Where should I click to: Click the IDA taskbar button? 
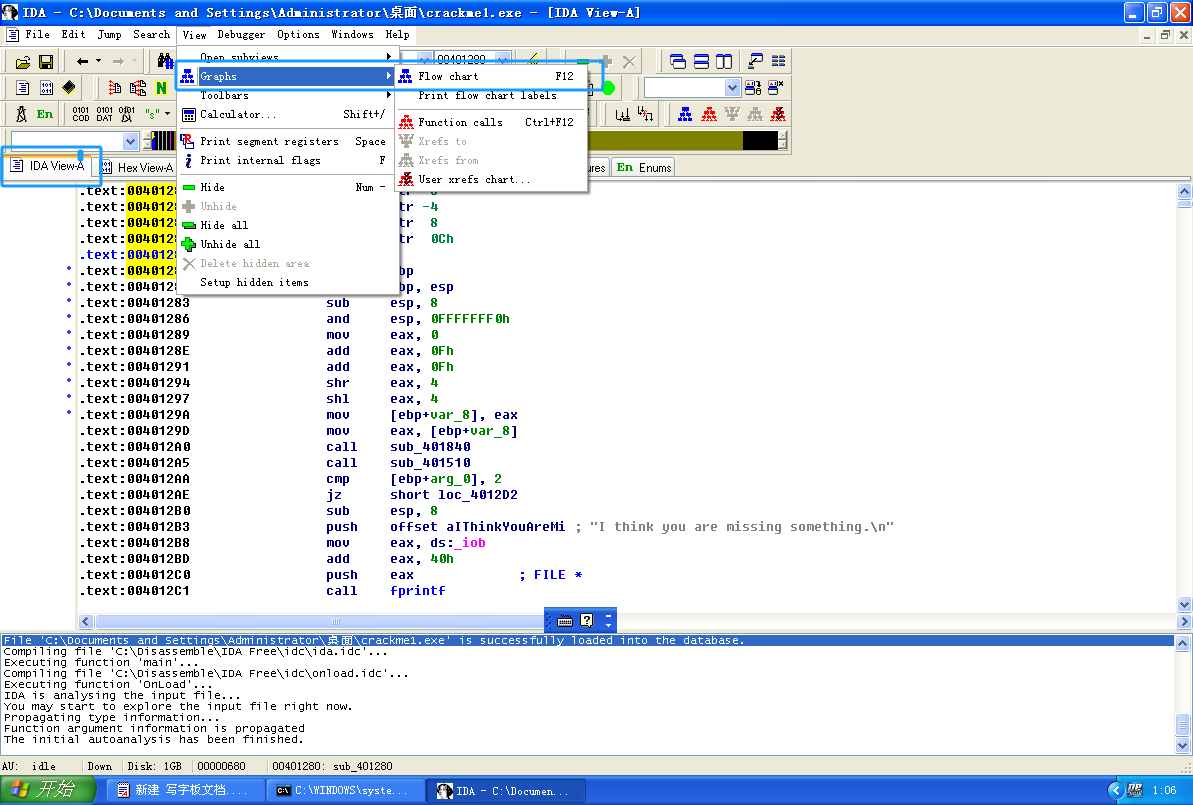[x=504, y=791]
